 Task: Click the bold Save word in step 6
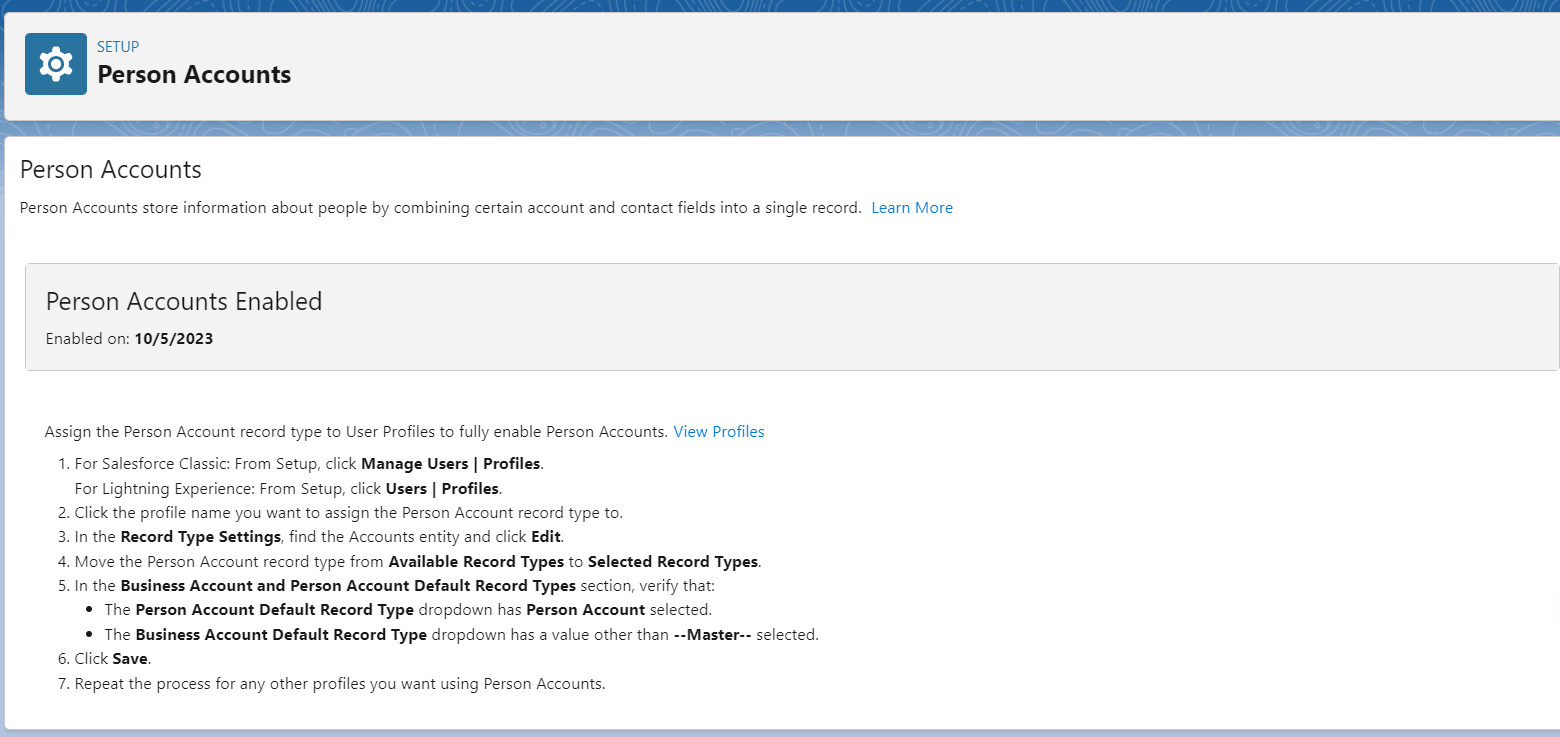click(x=130, y=660)
